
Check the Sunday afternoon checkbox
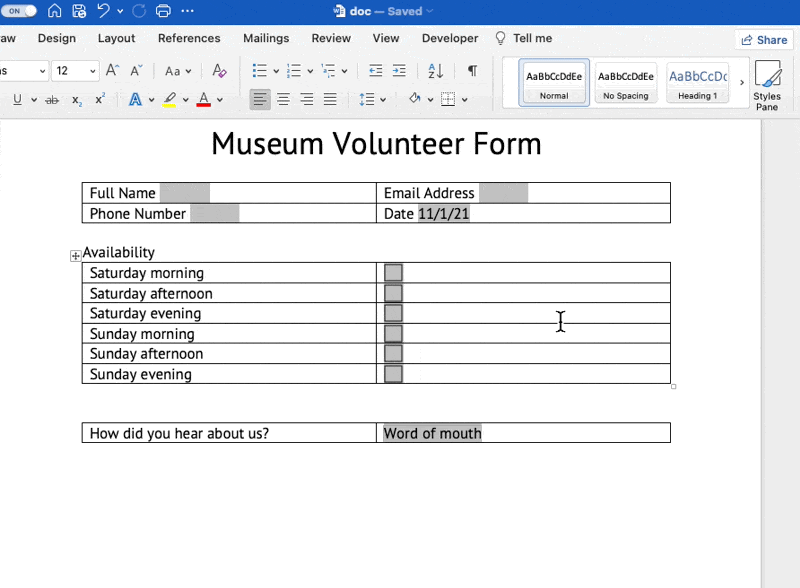[x=394, y=354]
